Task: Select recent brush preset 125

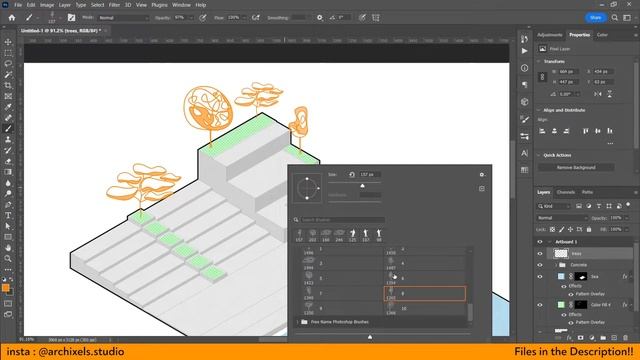Action: [x=352, y=235]
